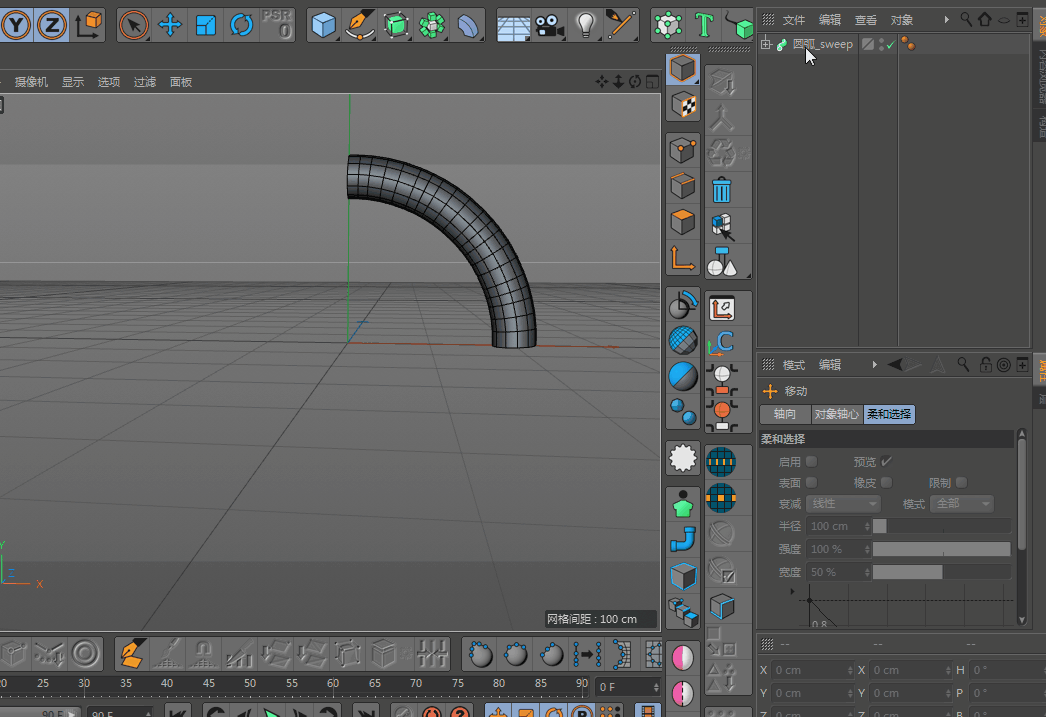1046x717 pixels.
Task: Open the 衰减 dropdown showing 线性
Action: 843,504
